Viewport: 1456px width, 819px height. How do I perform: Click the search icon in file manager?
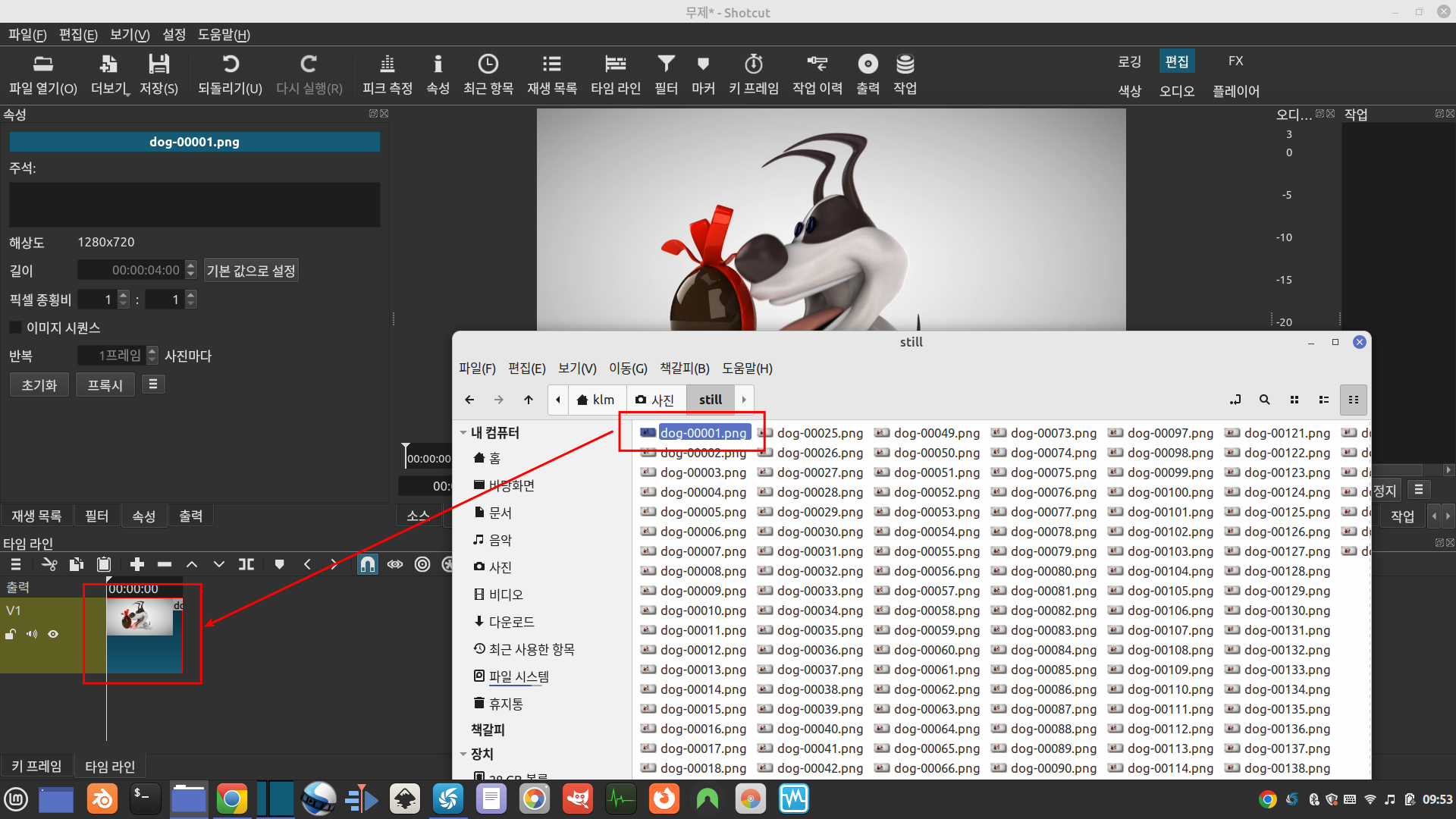(1264, 400)
